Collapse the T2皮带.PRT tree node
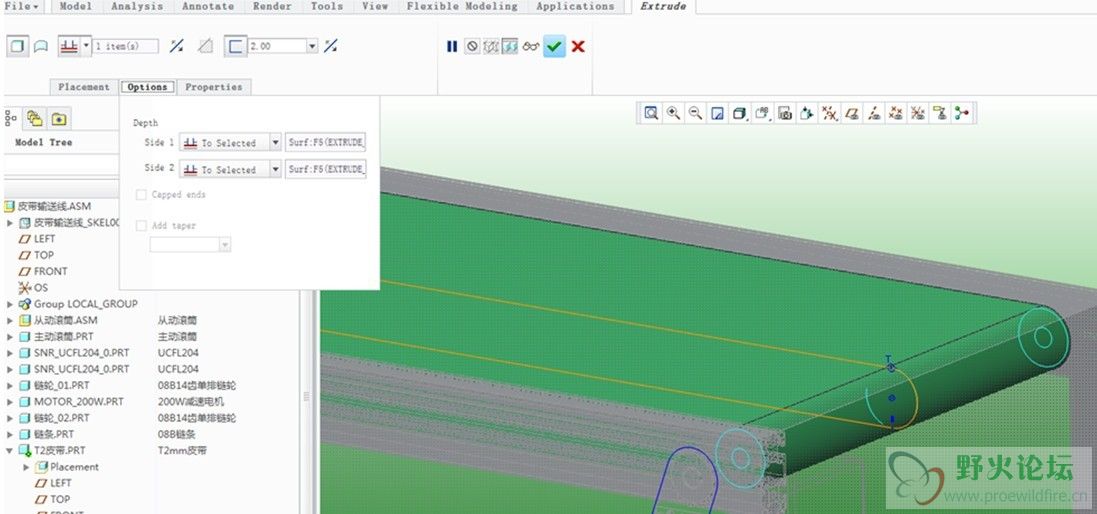The image size is (1097, 514). pos(10,451)
